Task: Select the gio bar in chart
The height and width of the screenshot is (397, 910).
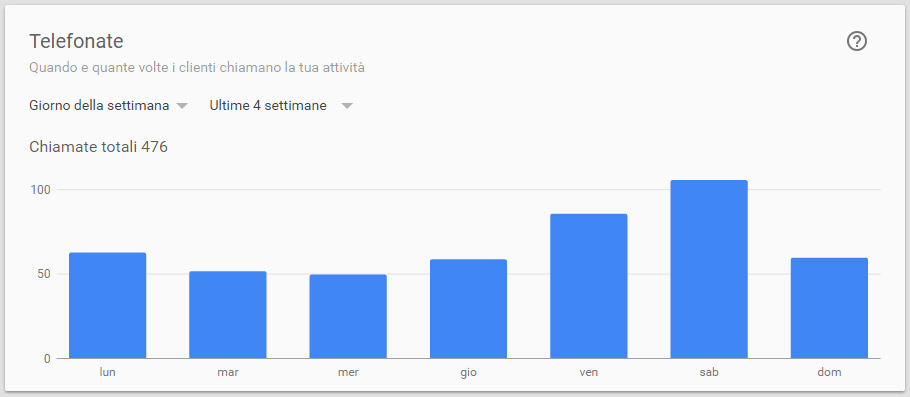Action: click(x=468, y=309)
